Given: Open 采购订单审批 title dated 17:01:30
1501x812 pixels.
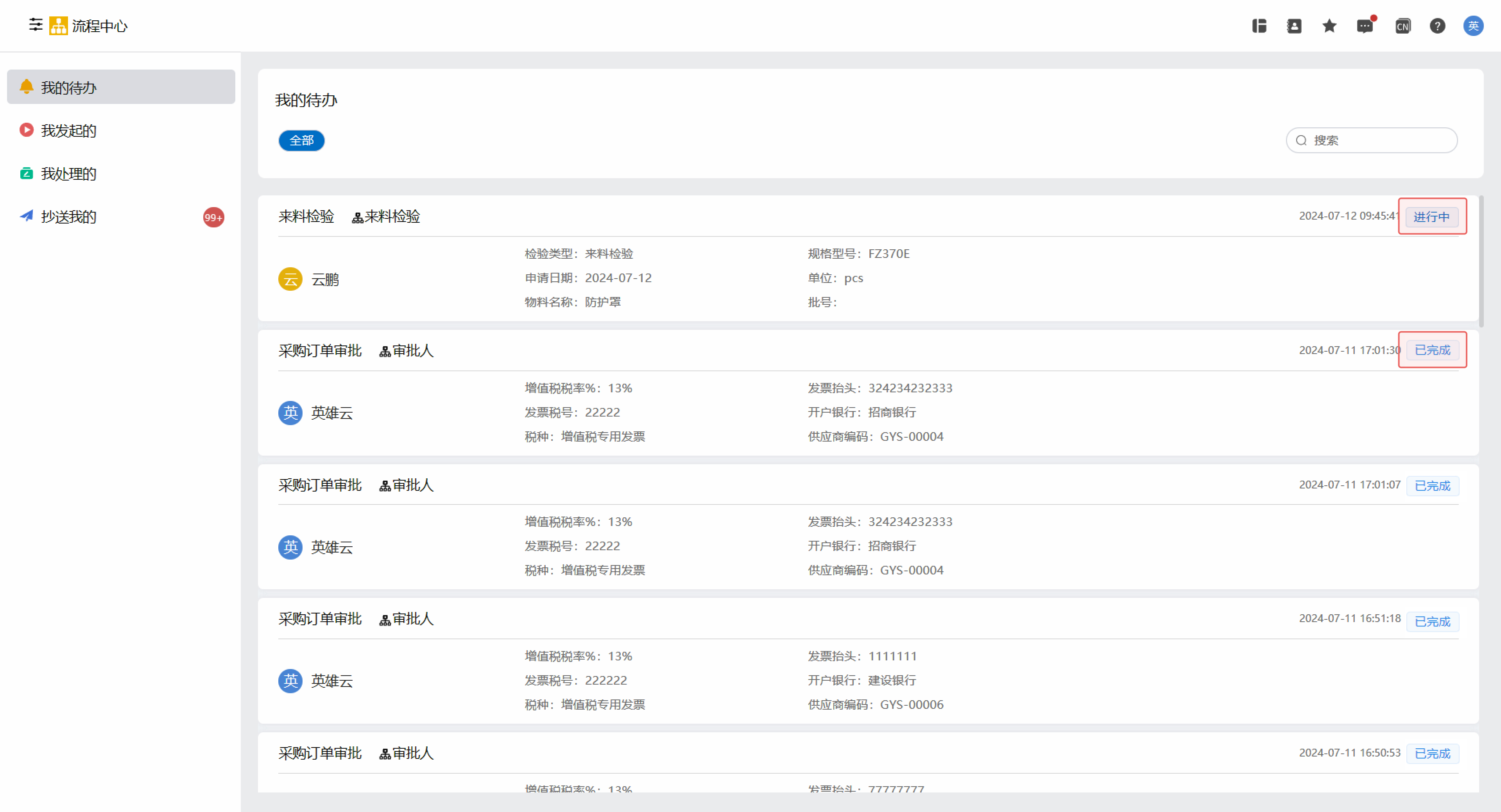Looking at the screenshot, I should [x=320, y=350].
